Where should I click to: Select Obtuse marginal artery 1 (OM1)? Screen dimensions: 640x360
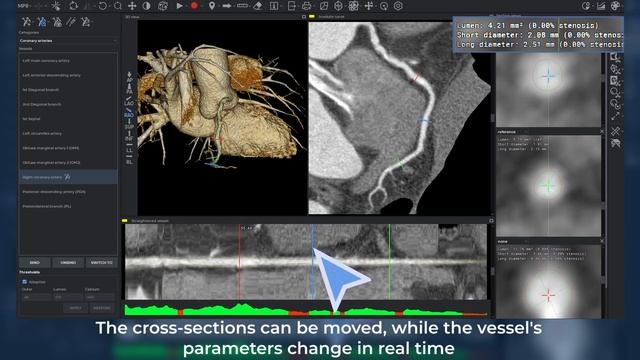coord(68,148)
